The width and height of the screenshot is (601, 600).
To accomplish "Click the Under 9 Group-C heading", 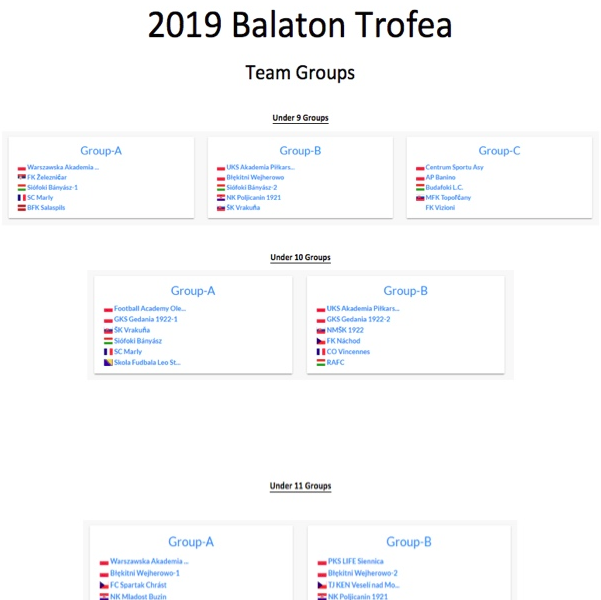I will [x=499, y=151].
